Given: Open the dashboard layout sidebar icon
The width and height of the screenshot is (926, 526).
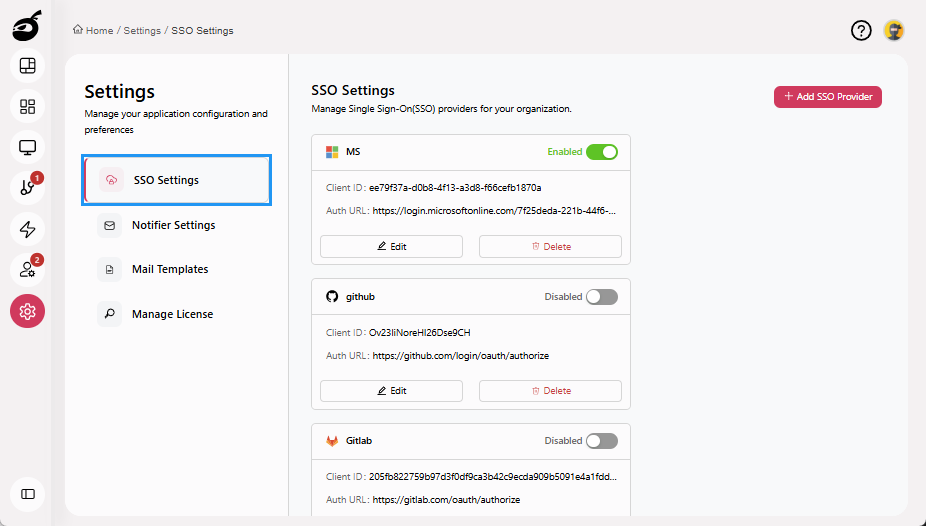Looking at the screenshot, I should point(27,66).
